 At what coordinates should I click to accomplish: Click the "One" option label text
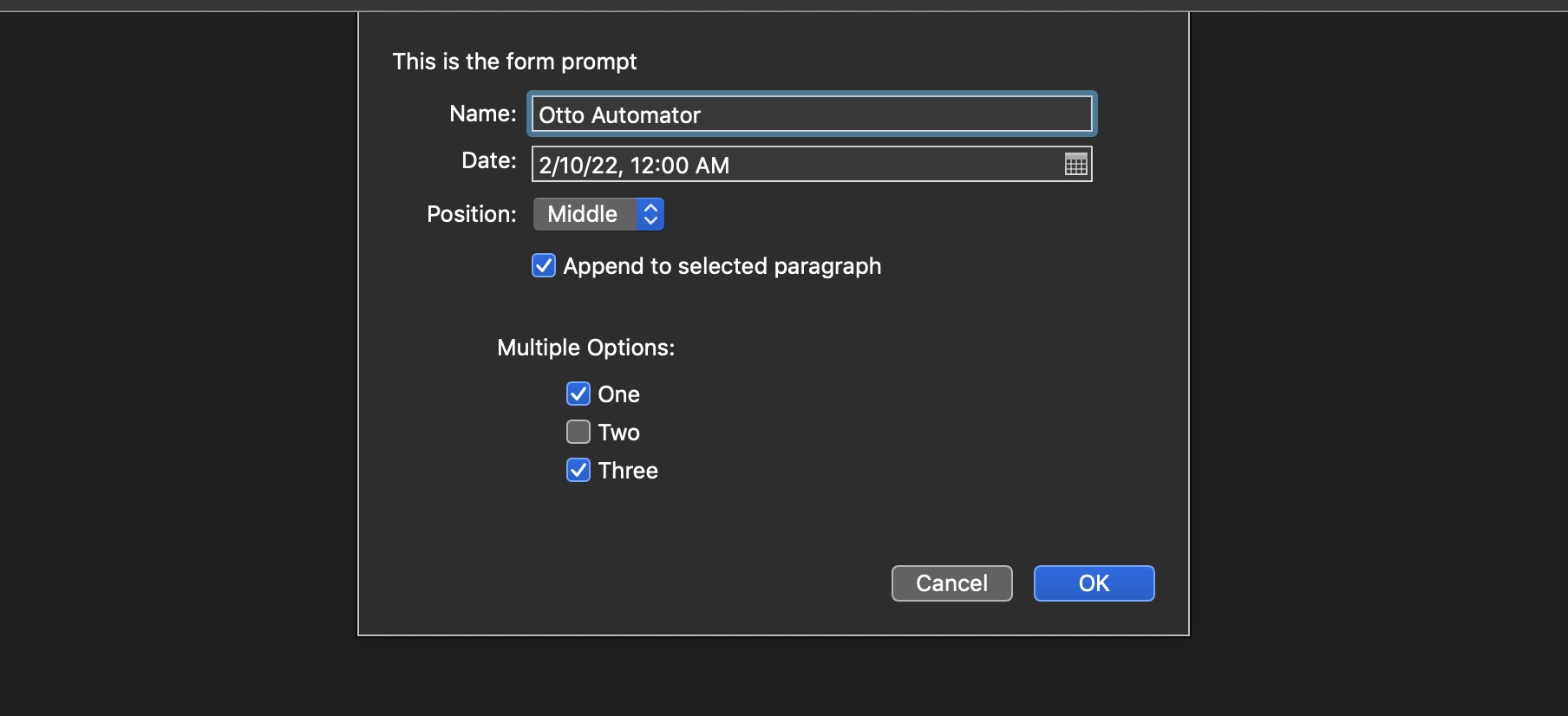(618, 394)
